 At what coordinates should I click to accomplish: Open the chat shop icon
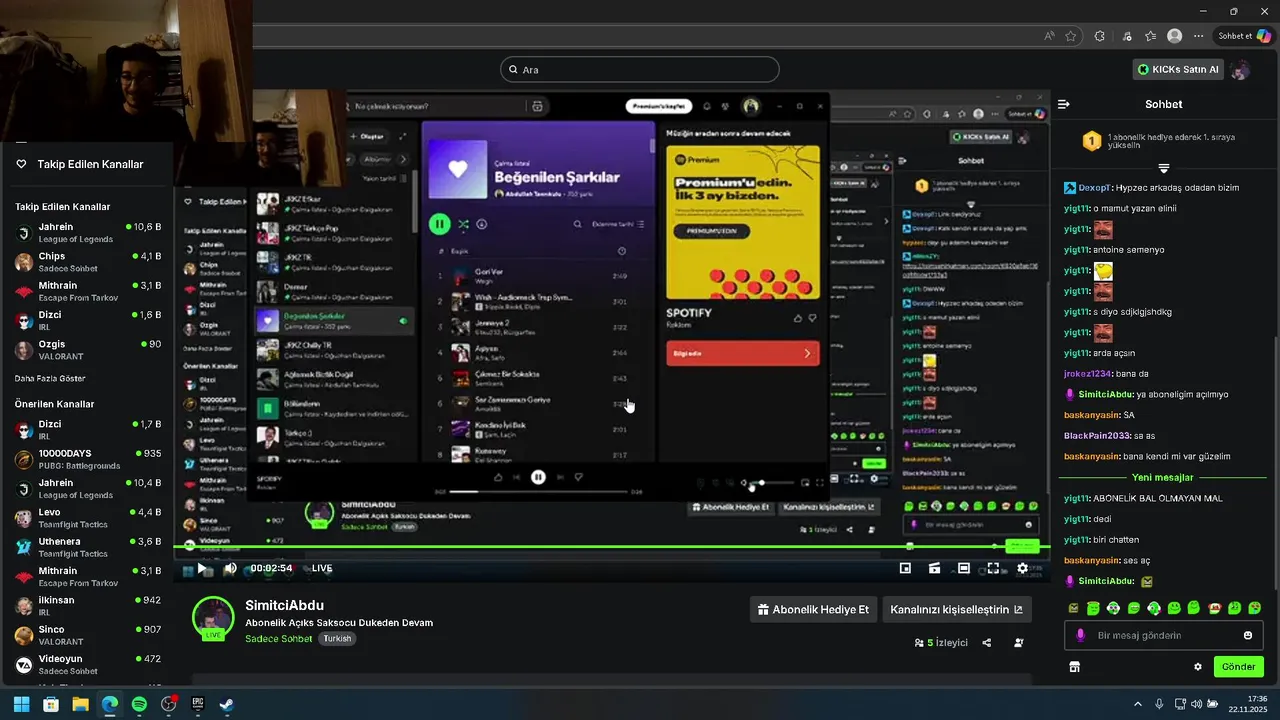point(1075,667)
